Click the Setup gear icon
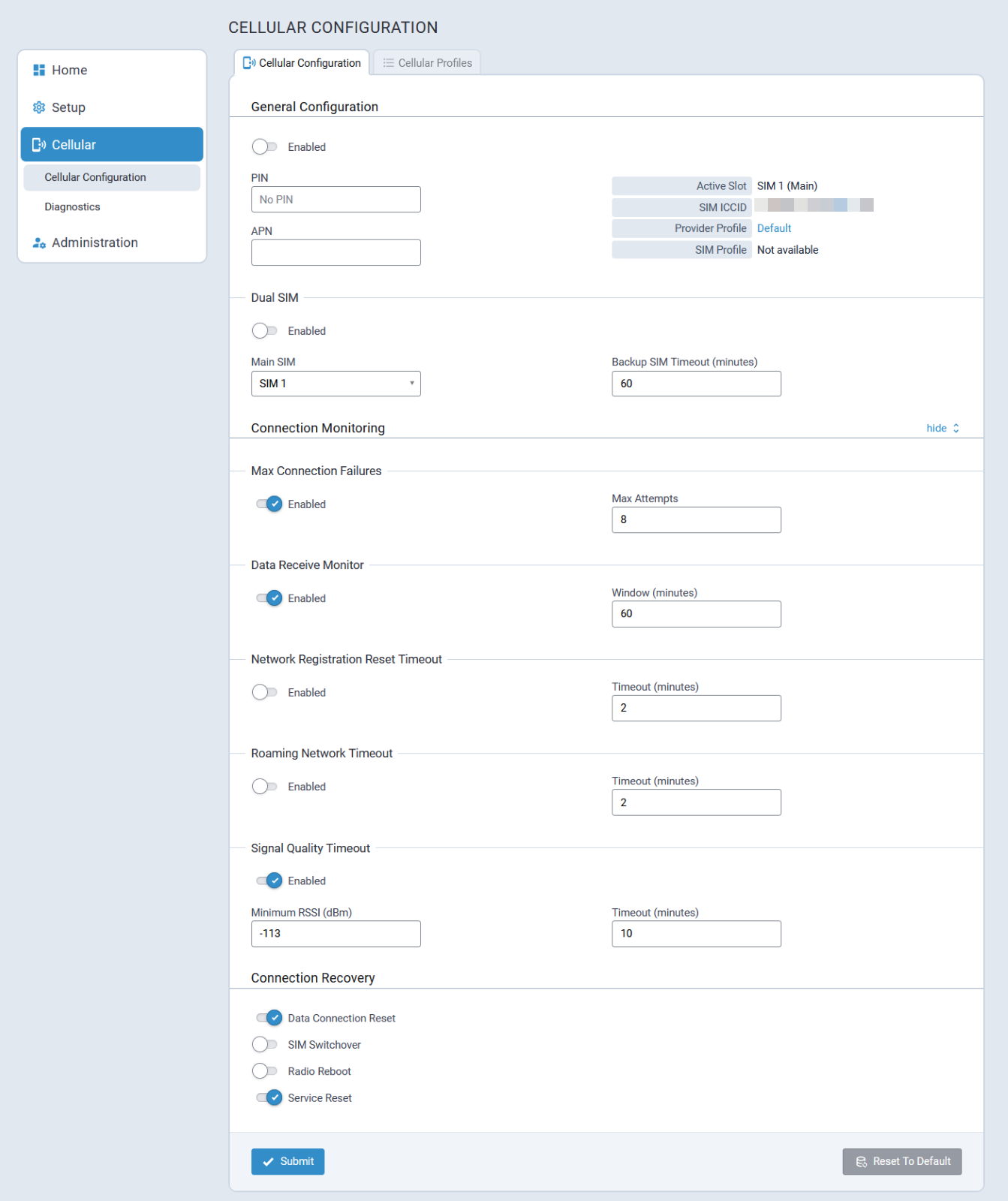 click(39, 107)
